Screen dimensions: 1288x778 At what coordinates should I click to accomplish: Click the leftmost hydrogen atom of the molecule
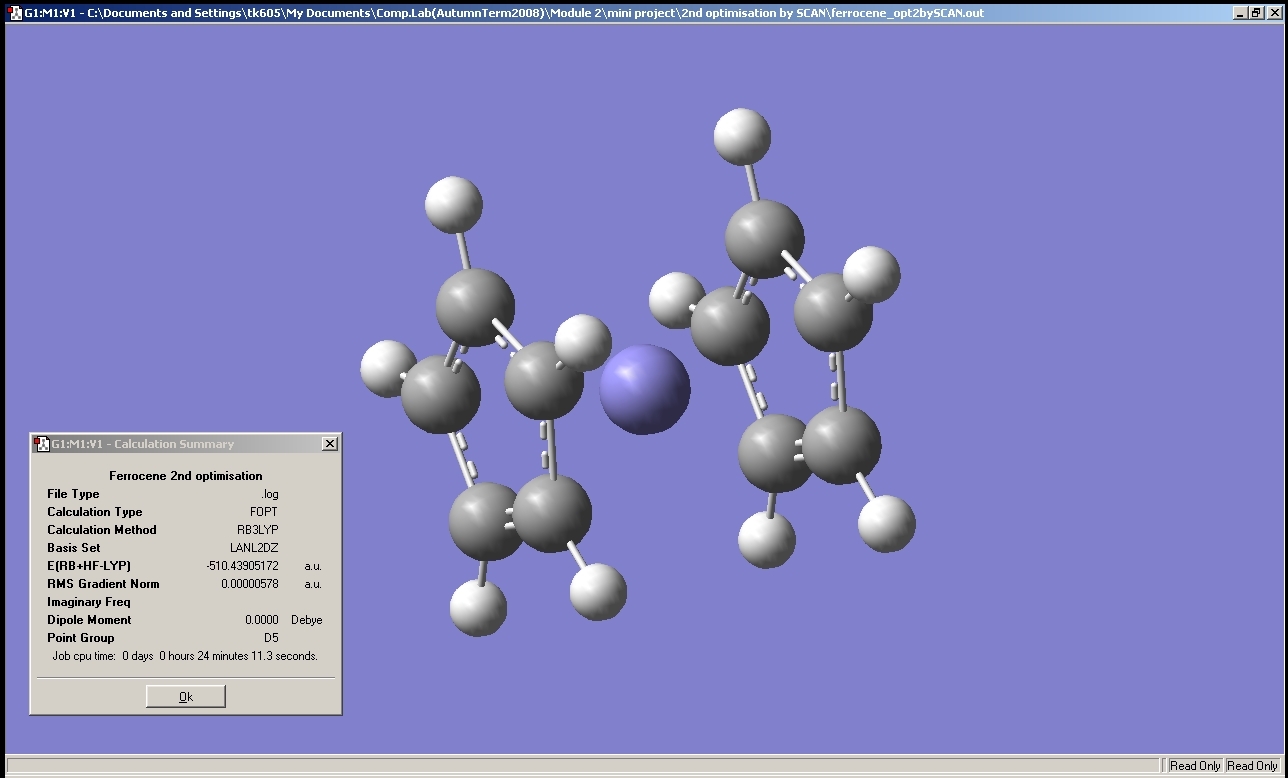point(386,367)
